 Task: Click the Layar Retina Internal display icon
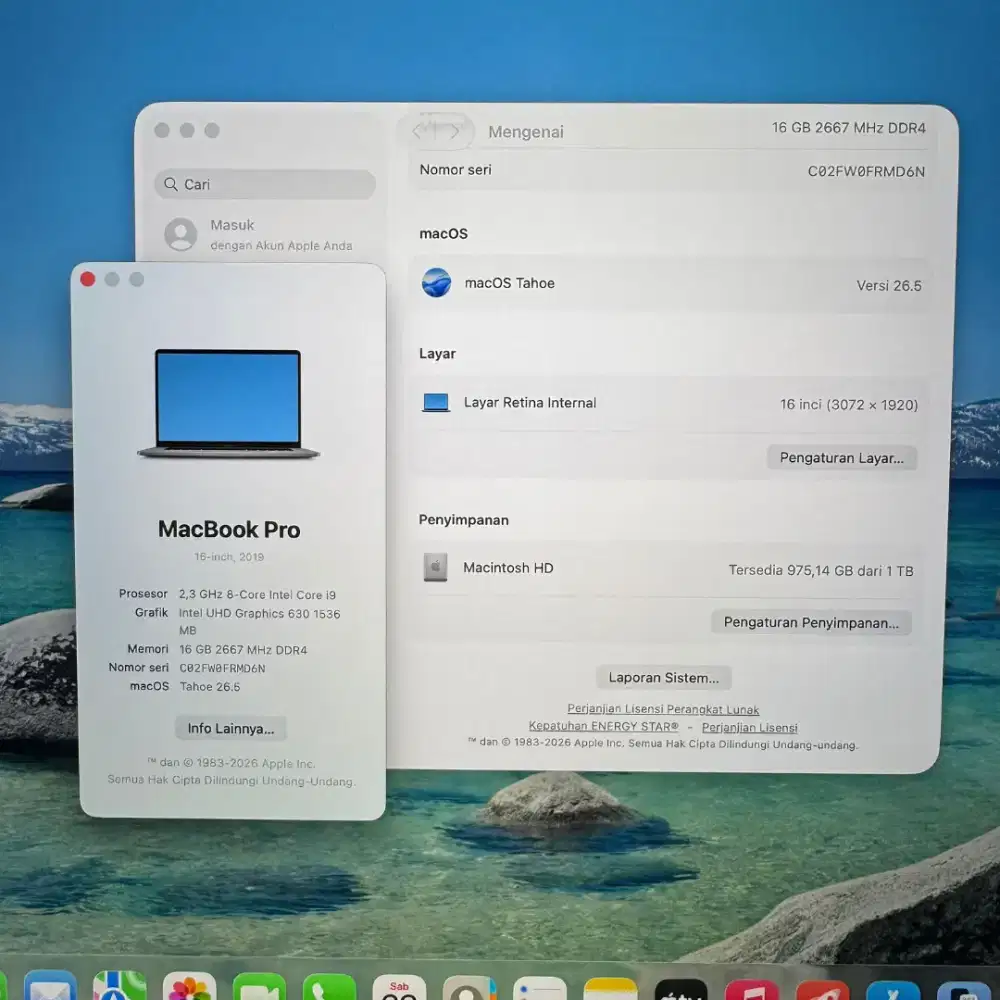tap(436, 402)
